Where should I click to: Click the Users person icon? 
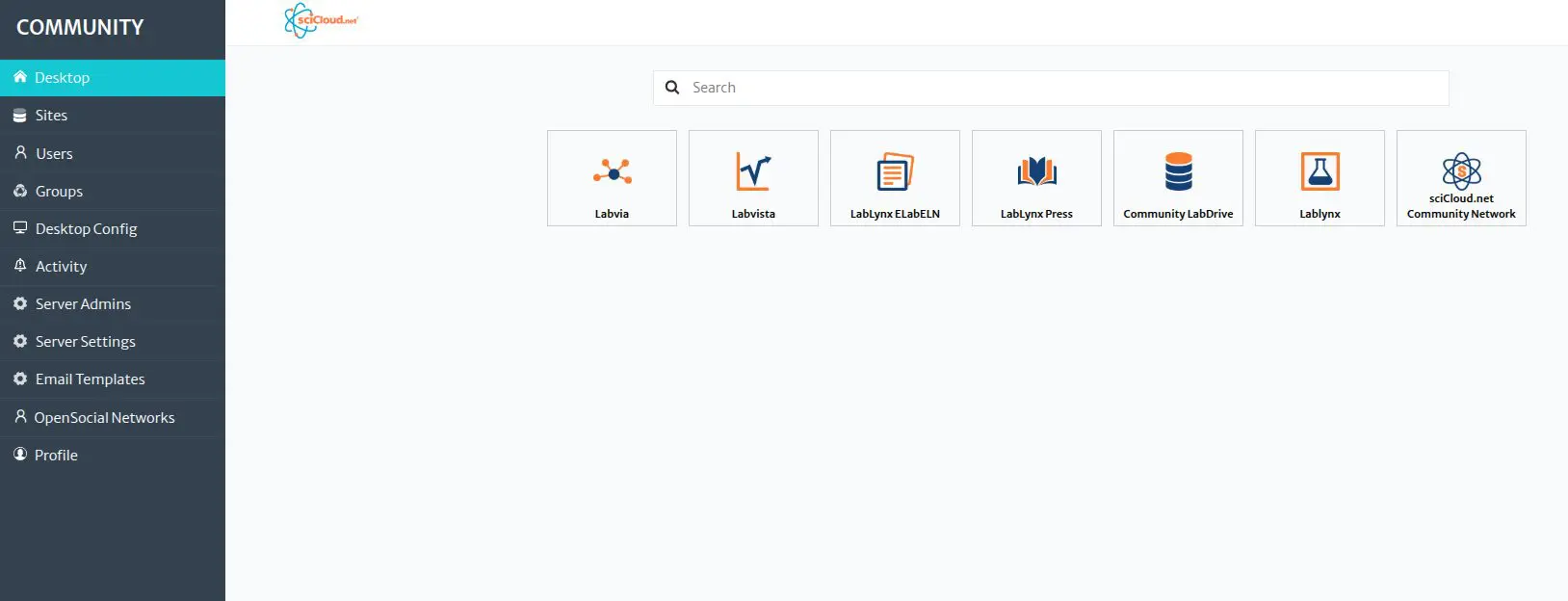pos(20,153)
